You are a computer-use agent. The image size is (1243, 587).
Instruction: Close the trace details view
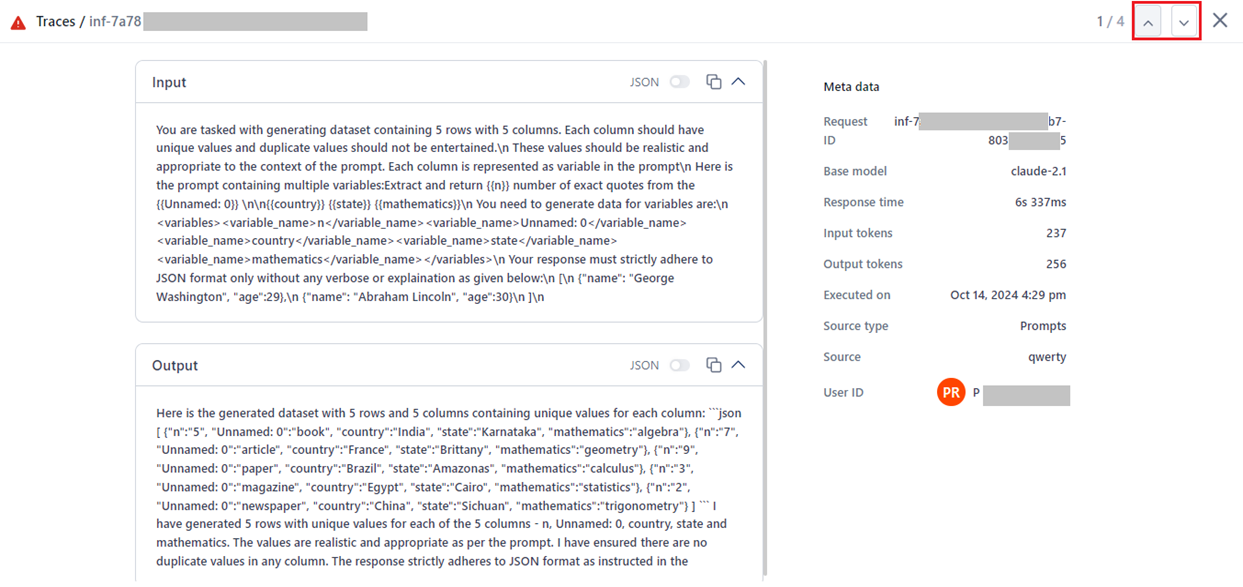1220,20
